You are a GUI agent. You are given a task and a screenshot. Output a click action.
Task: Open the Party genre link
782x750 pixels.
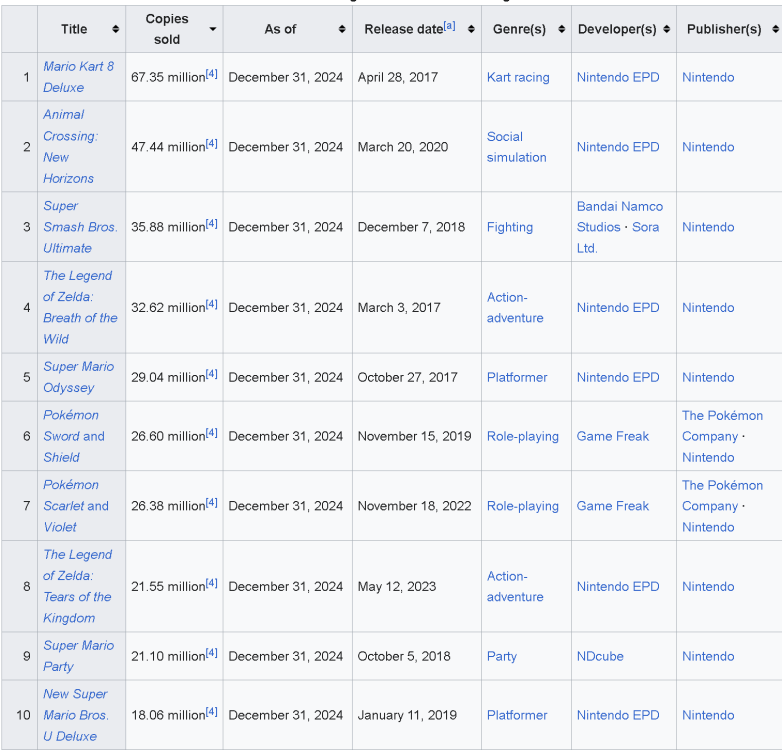pyautogui.click(x=502, y=656)
